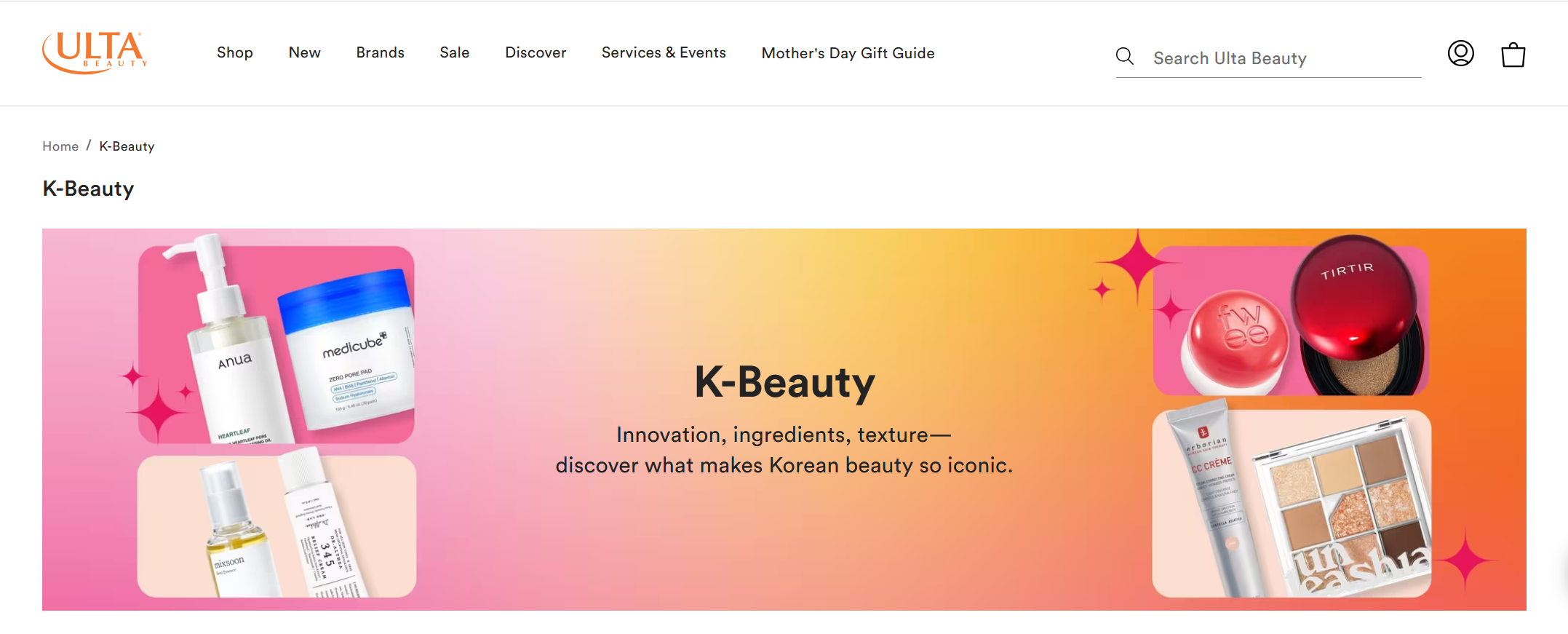Screen dimensions: 1568x634
Task: Open the Brands menu
Action: (381, 52)
